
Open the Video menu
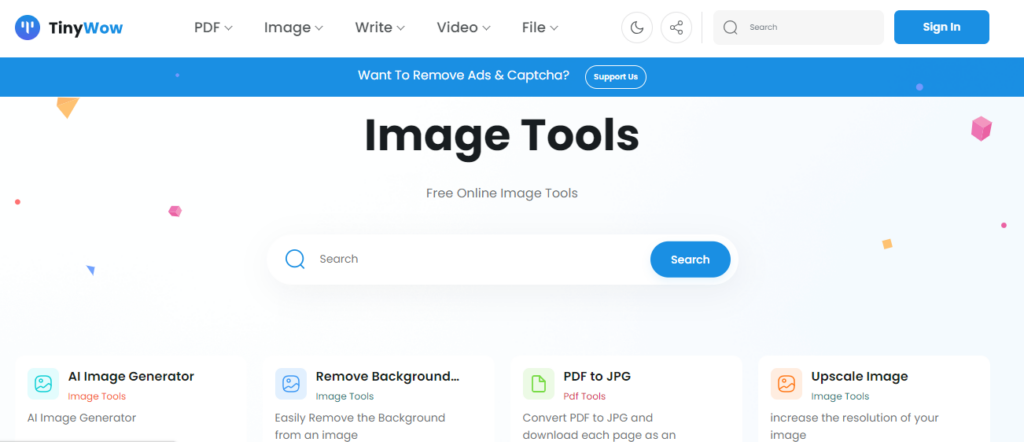(463, 28)
